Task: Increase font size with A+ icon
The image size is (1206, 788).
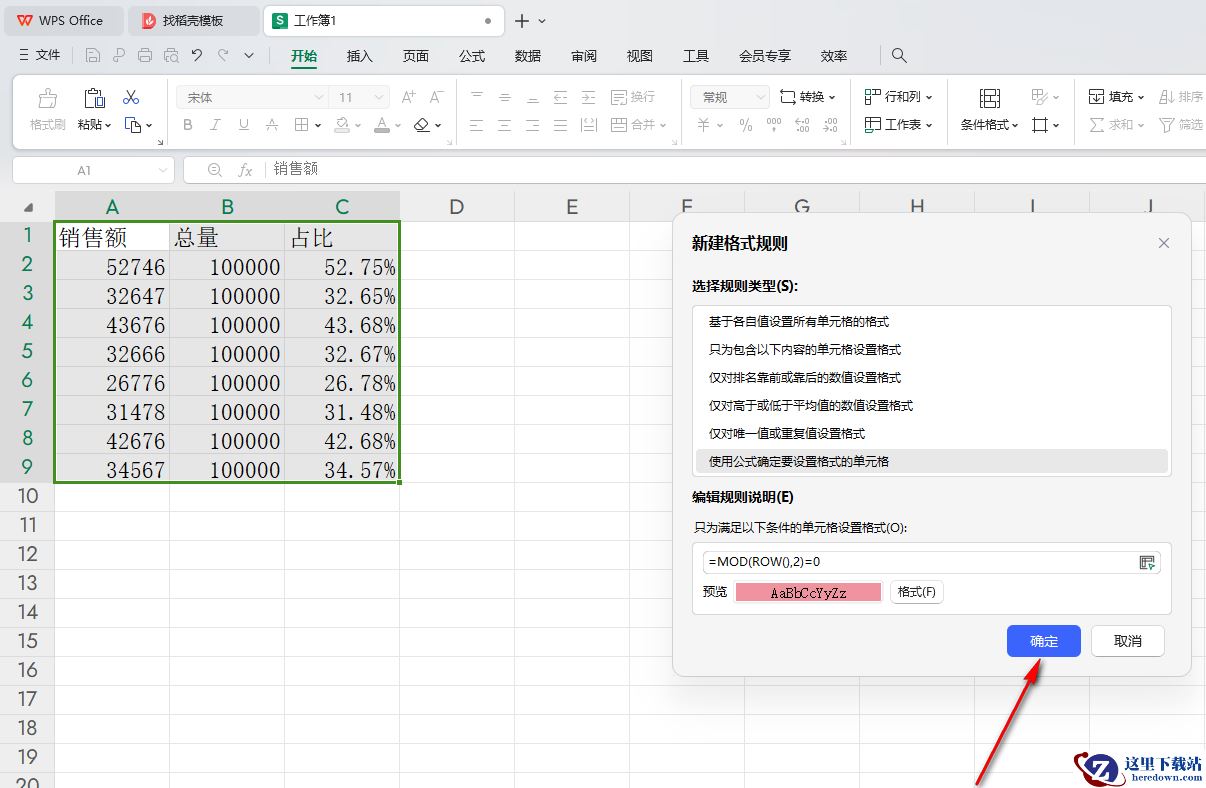Action: point(408,97)
